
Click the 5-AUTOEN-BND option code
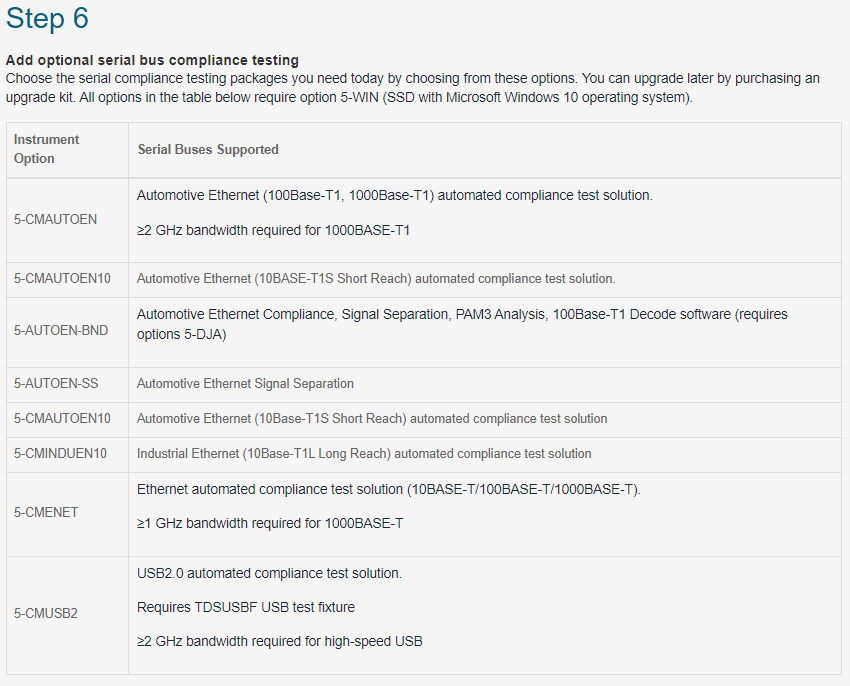[61, 330]
